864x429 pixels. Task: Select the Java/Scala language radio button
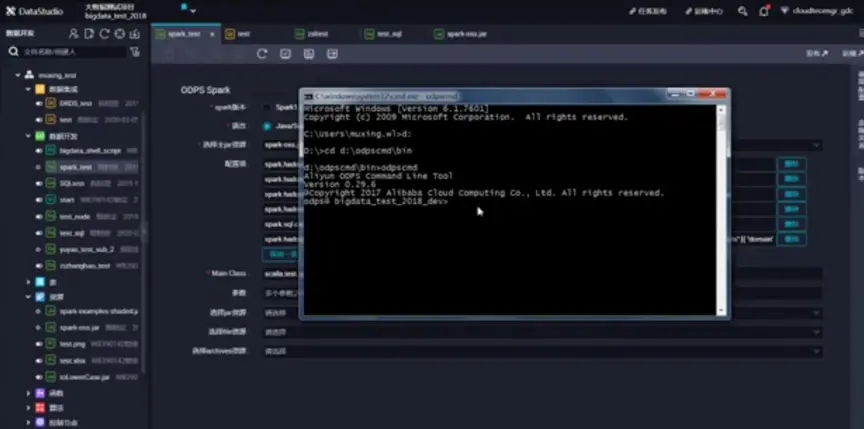pyautogui.click(x=267, y=126)
